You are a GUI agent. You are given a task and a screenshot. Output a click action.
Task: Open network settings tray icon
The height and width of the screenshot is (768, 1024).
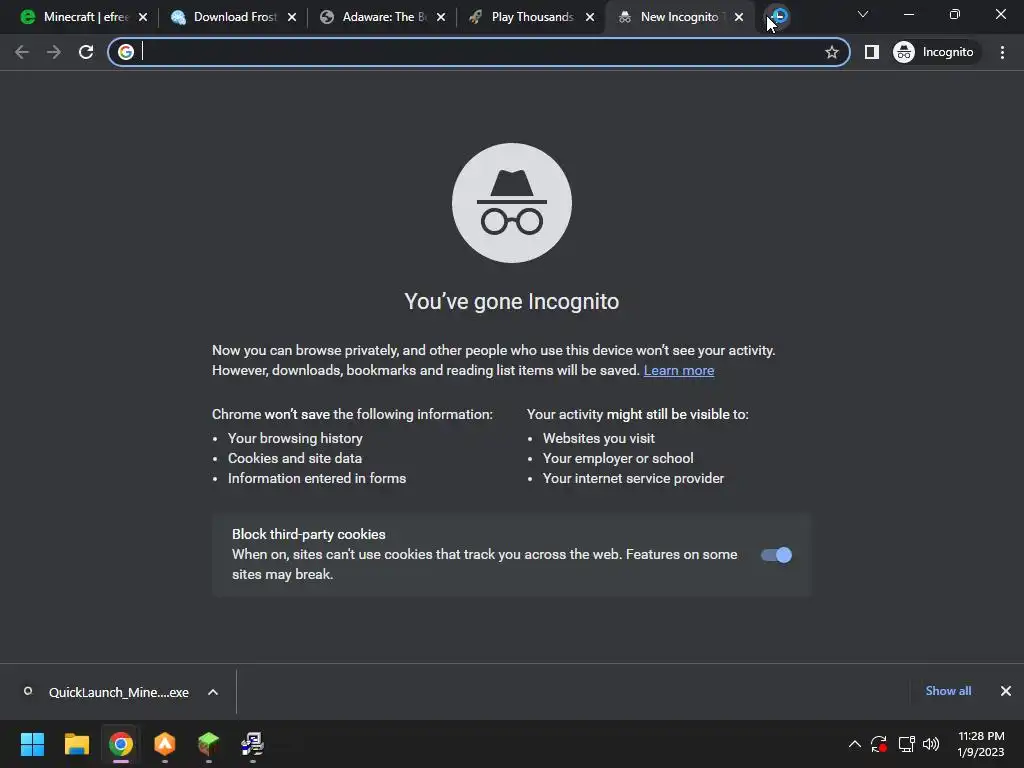(x=906, y=744)
